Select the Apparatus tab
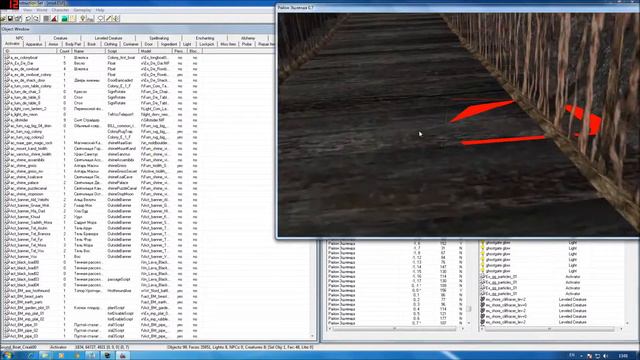This screenshot has width=640, height=360. point(34,44)
